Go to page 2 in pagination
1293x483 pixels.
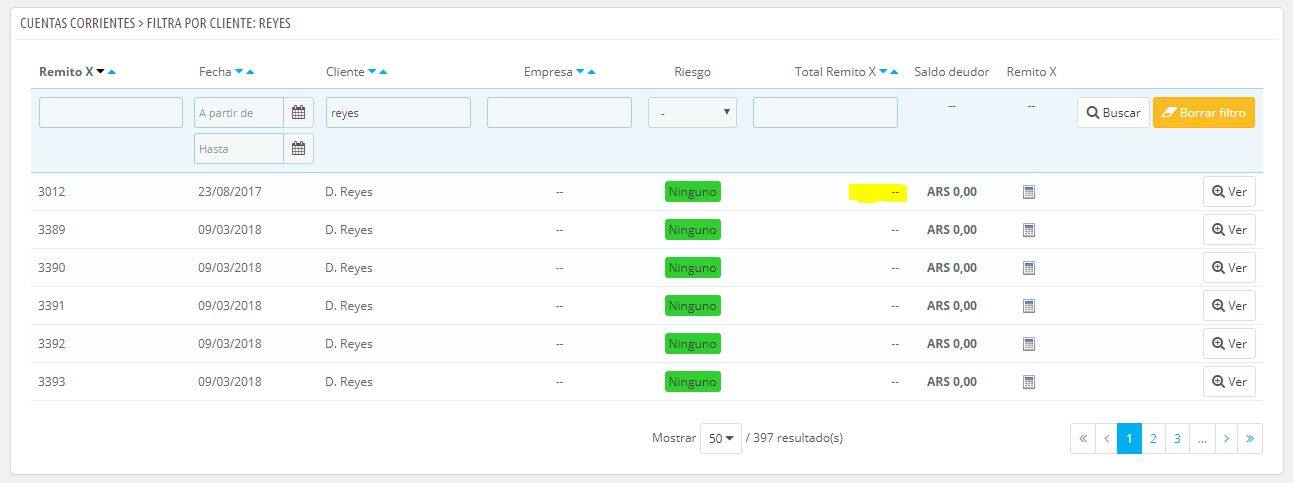[x=1153, y=438]
